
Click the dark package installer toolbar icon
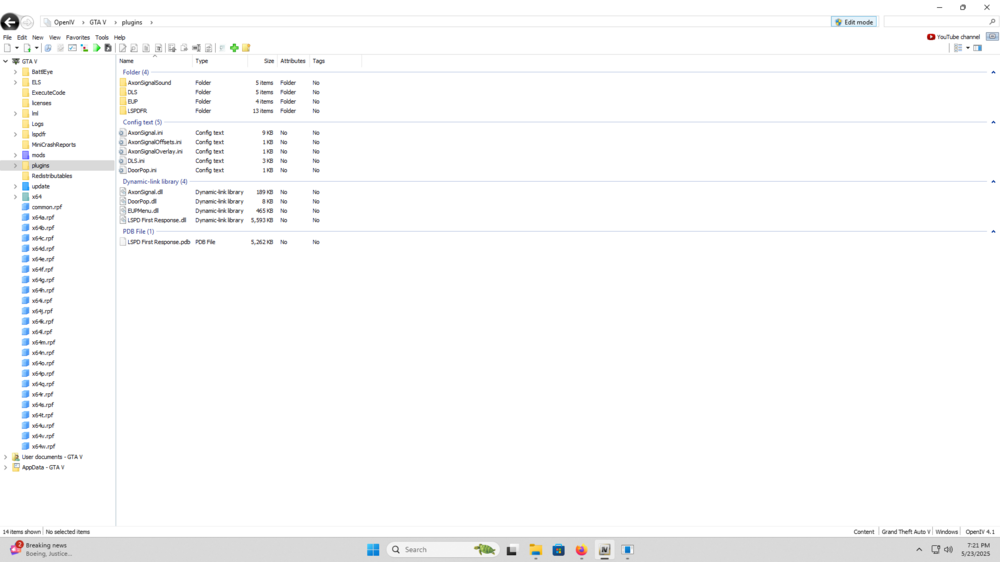108,48
